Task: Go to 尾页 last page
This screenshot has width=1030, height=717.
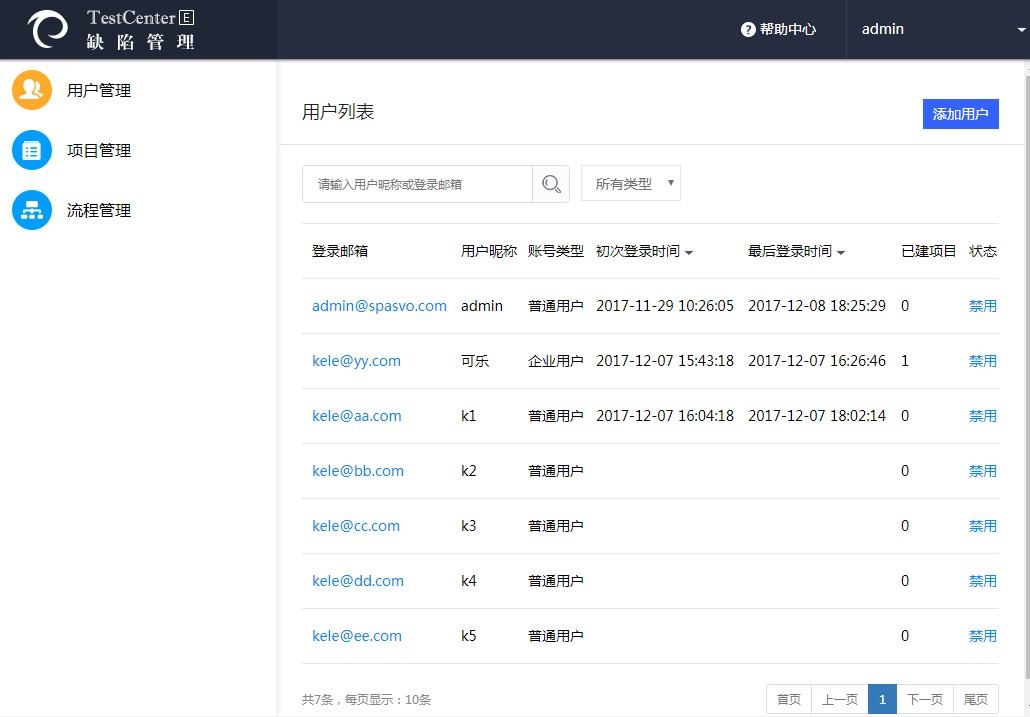Action: [975, 699]
